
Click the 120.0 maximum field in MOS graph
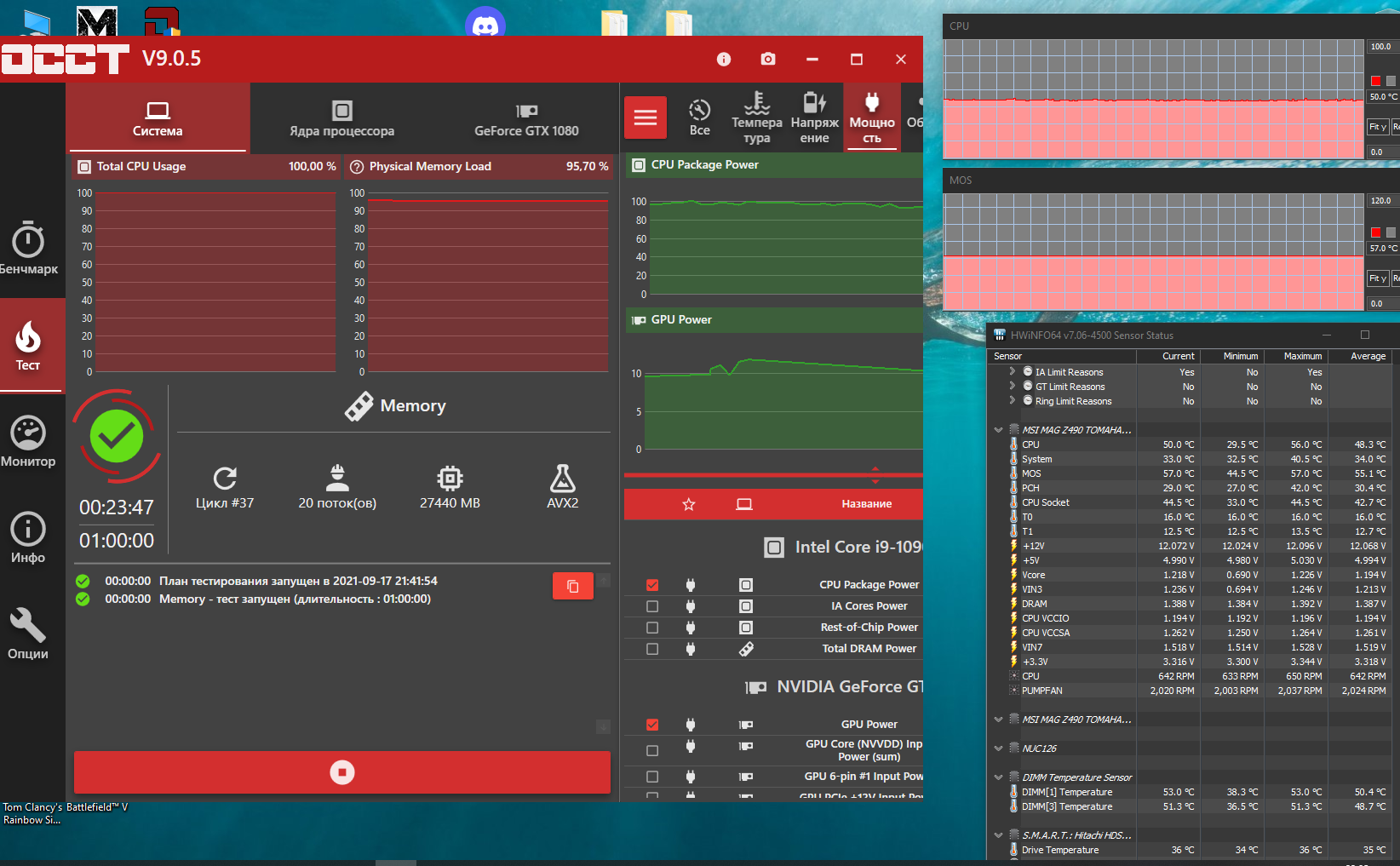(1383, 201)
